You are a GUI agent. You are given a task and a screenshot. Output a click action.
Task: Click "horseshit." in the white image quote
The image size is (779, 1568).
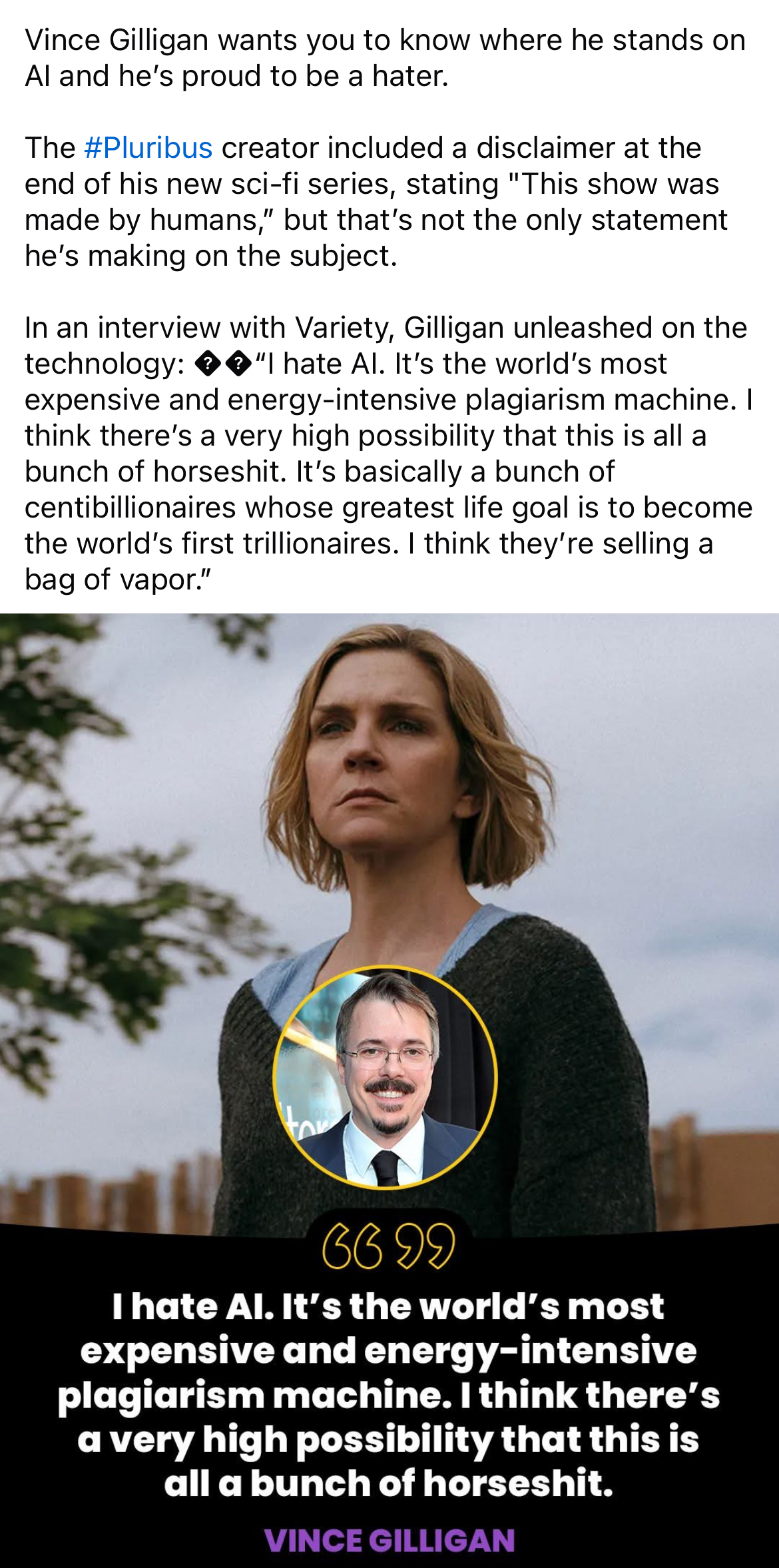click(518, 1483)
